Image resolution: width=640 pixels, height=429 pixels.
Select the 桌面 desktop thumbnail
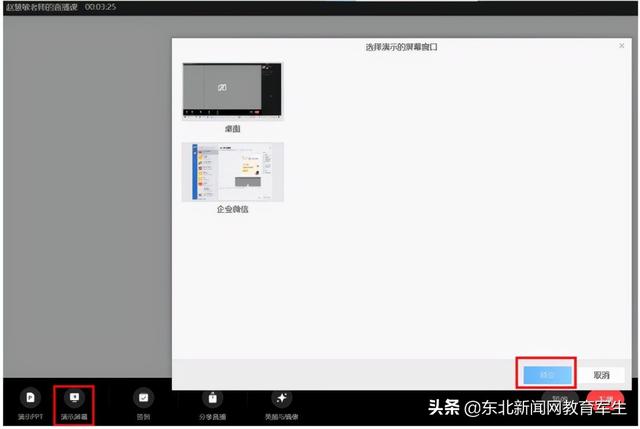232,91
